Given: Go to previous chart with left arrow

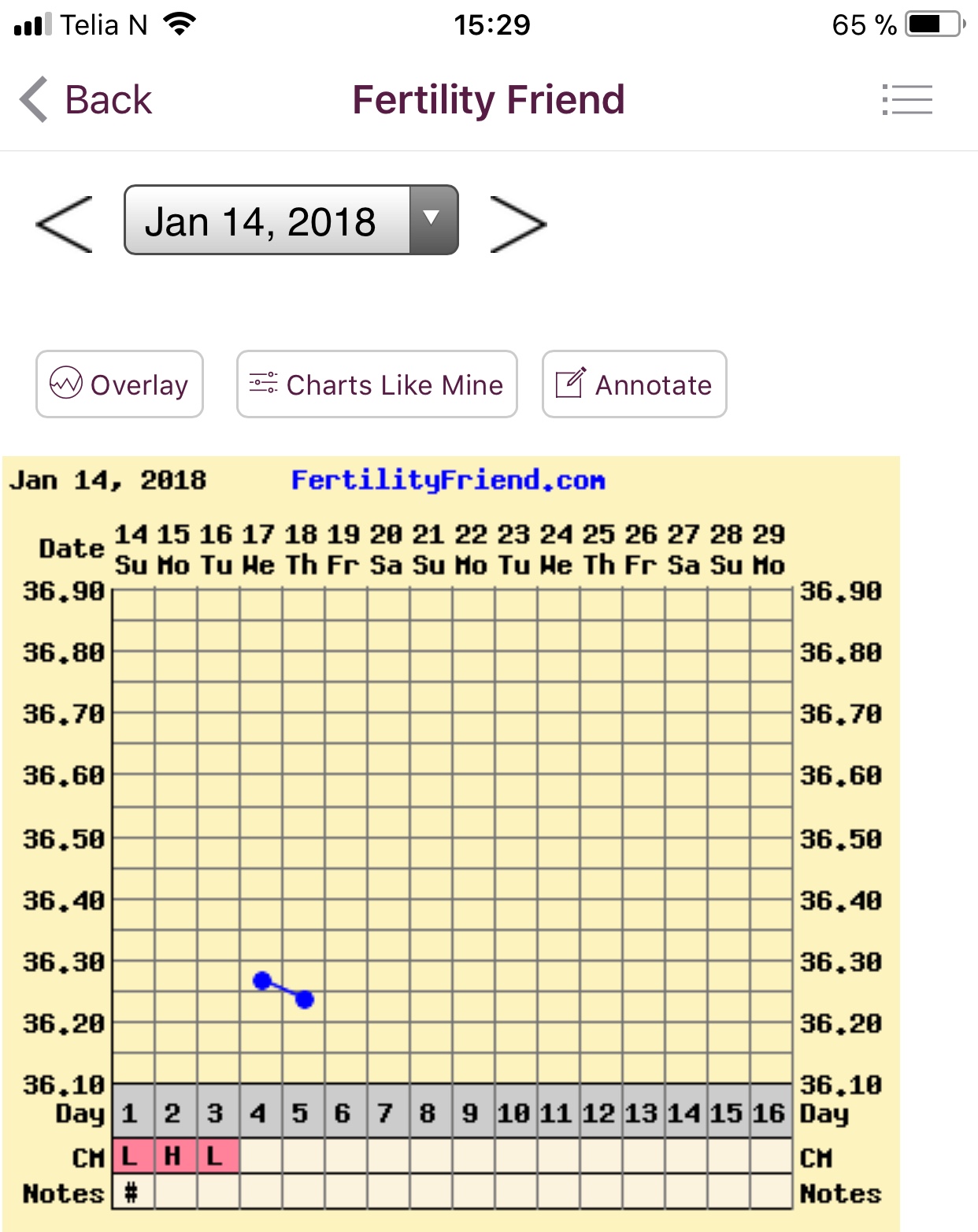Looking at the screenshot, I should click(65, 225).
